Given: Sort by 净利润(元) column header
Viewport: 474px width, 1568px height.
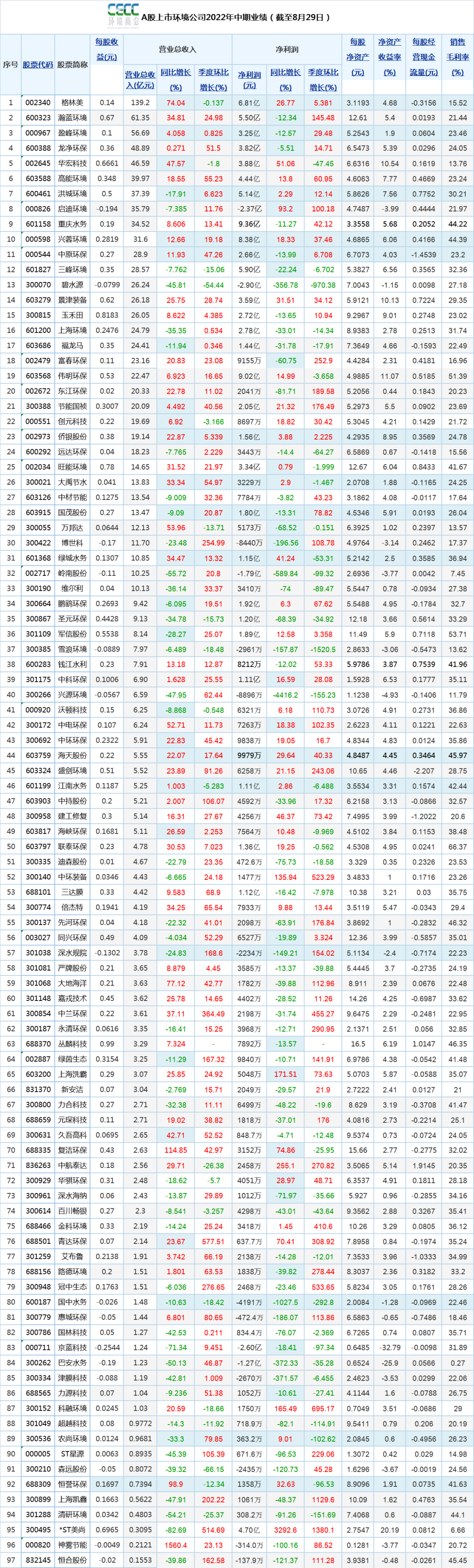Looking at the screenshot, I should coord(249,80).
